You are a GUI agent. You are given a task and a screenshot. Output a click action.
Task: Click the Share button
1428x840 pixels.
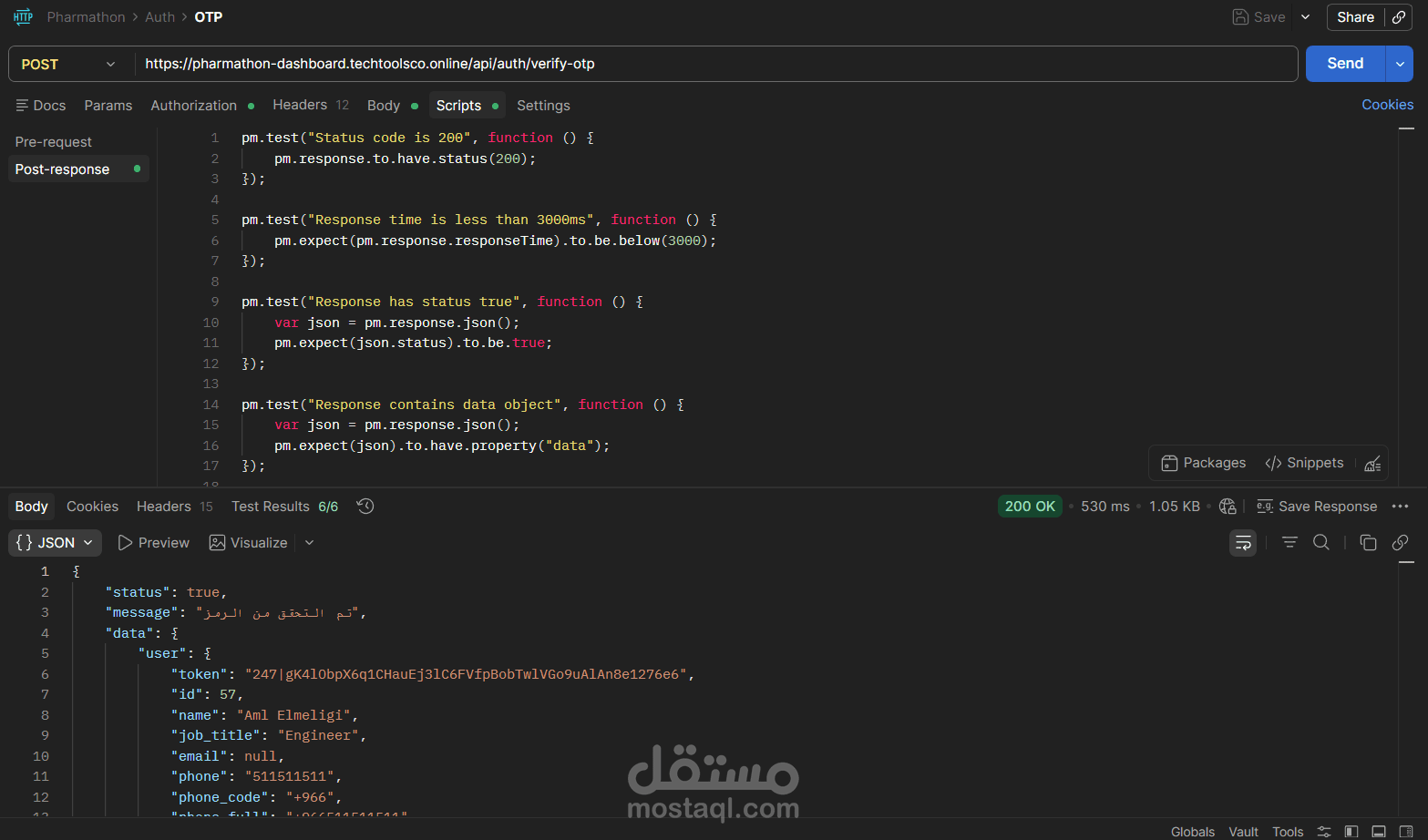point(1355,17)
